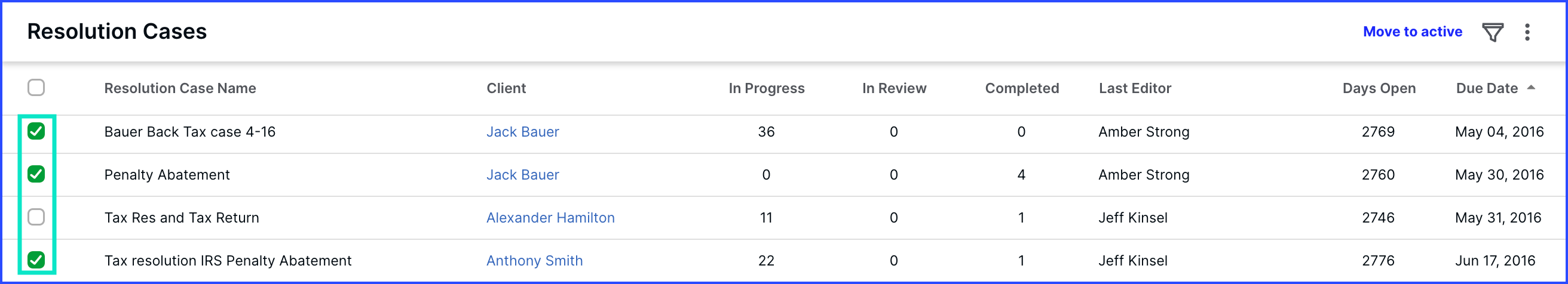Open Jack Bauer client in first row
This screenshot has height=284, width=1568.
(x=522, y=132)
